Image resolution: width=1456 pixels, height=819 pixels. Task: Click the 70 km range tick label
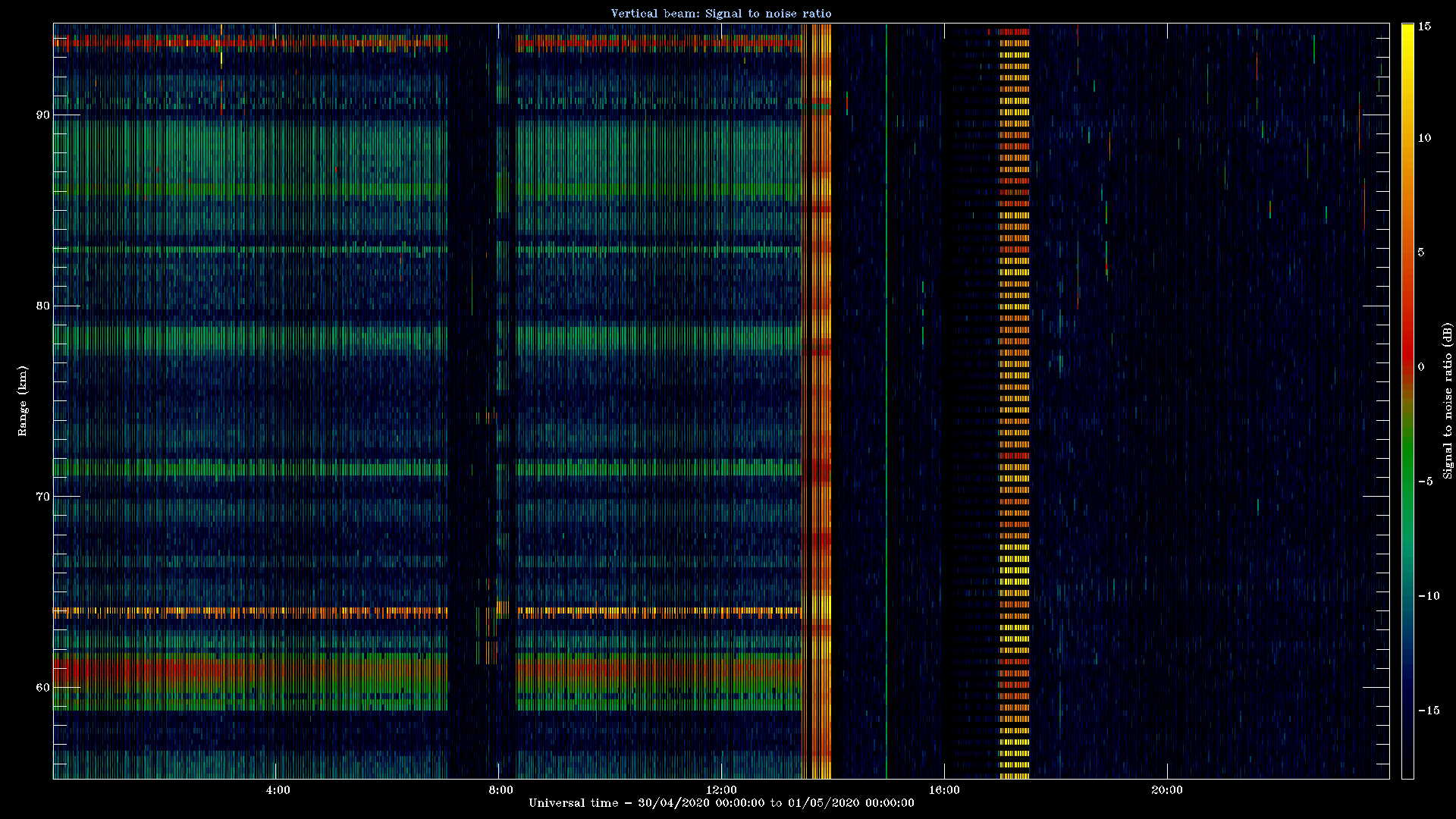tap(42, 496)
